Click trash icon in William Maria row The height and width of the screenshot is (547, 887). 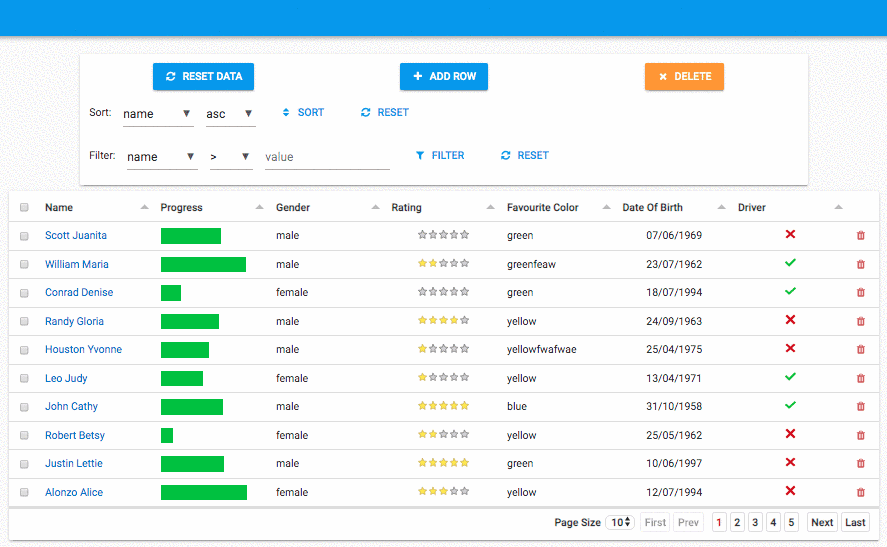[x=860, y=264]
